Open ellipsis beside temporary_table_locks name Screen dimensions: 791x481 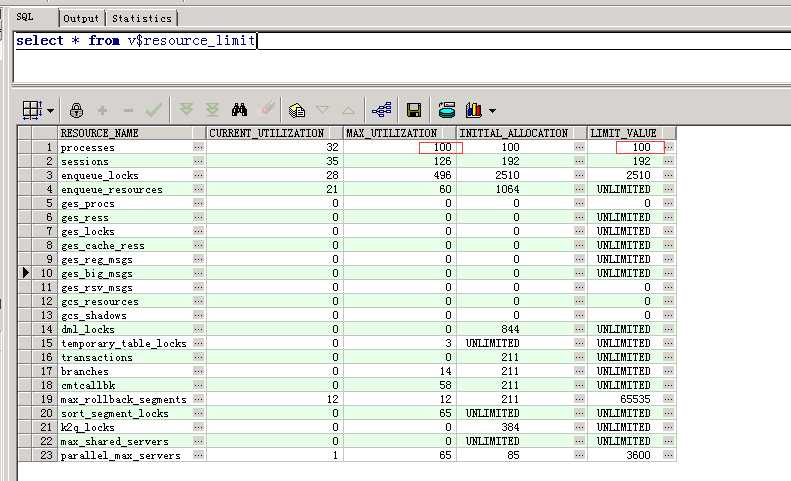pos(198,343)
